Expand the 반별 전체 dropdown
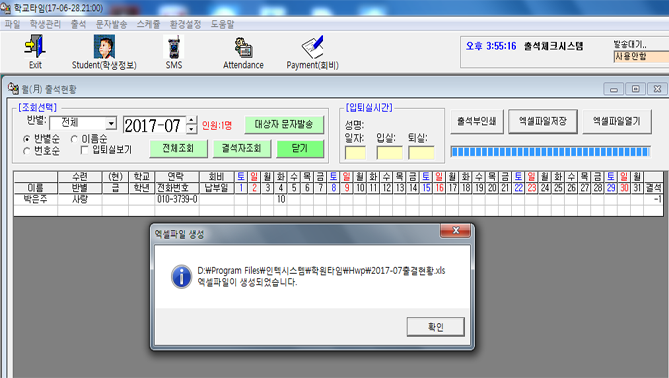This screenshot has width=669, height=378. coord(111,123)
